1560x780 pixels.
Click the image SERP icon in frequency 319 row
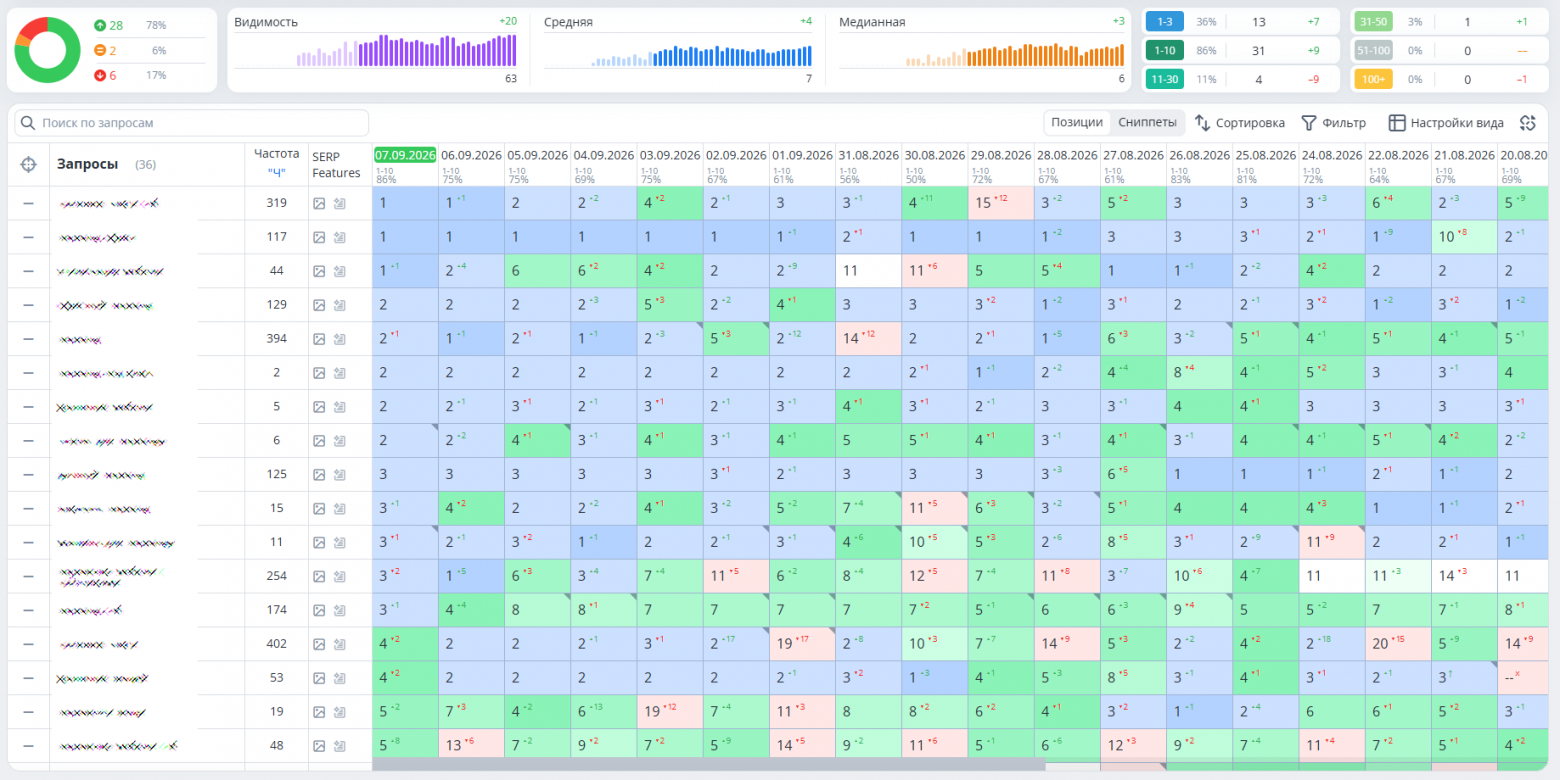click(x=319, y=203)
